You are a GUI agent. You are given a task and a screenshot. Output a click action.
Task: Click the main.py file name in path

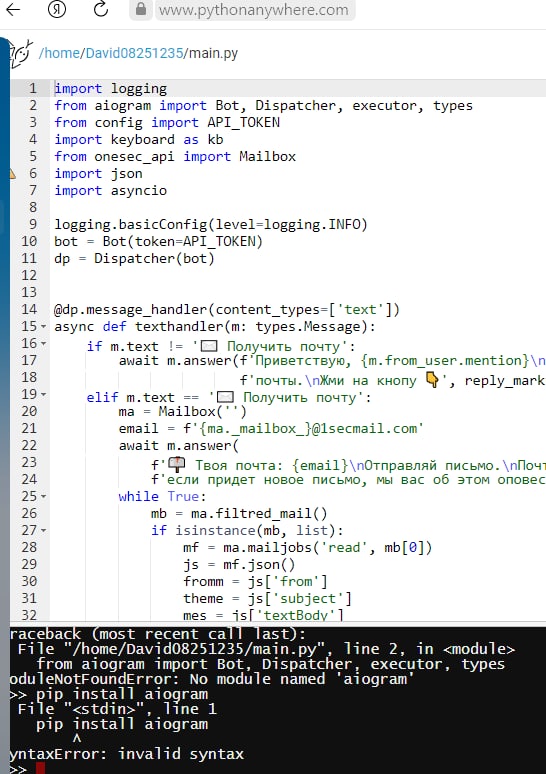(213, 53)
